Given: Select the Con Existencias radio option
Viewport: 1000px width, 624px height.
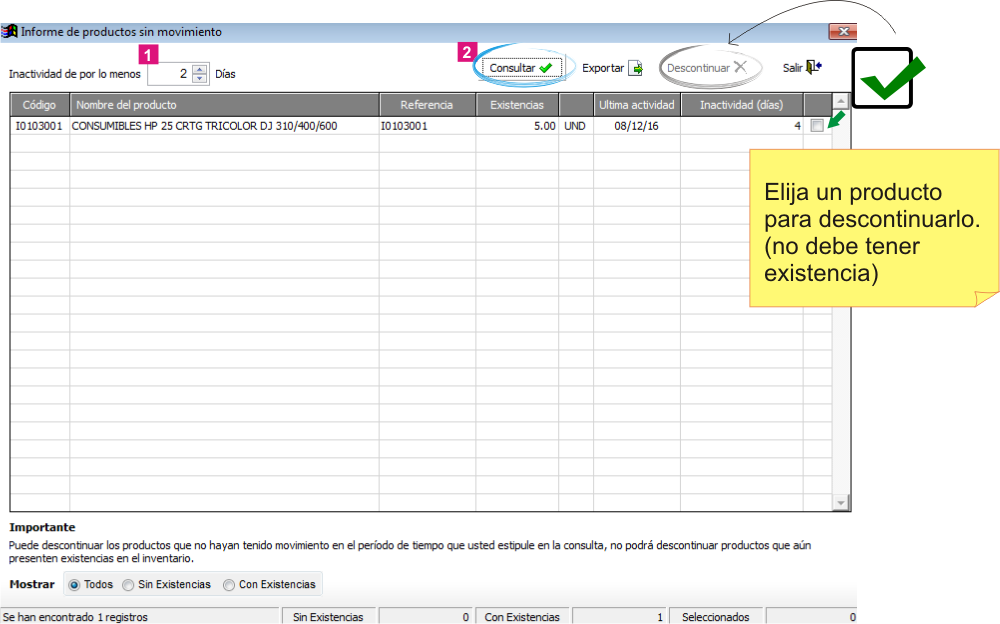Looking at the screenshot, I should click(x=229, y=584).
